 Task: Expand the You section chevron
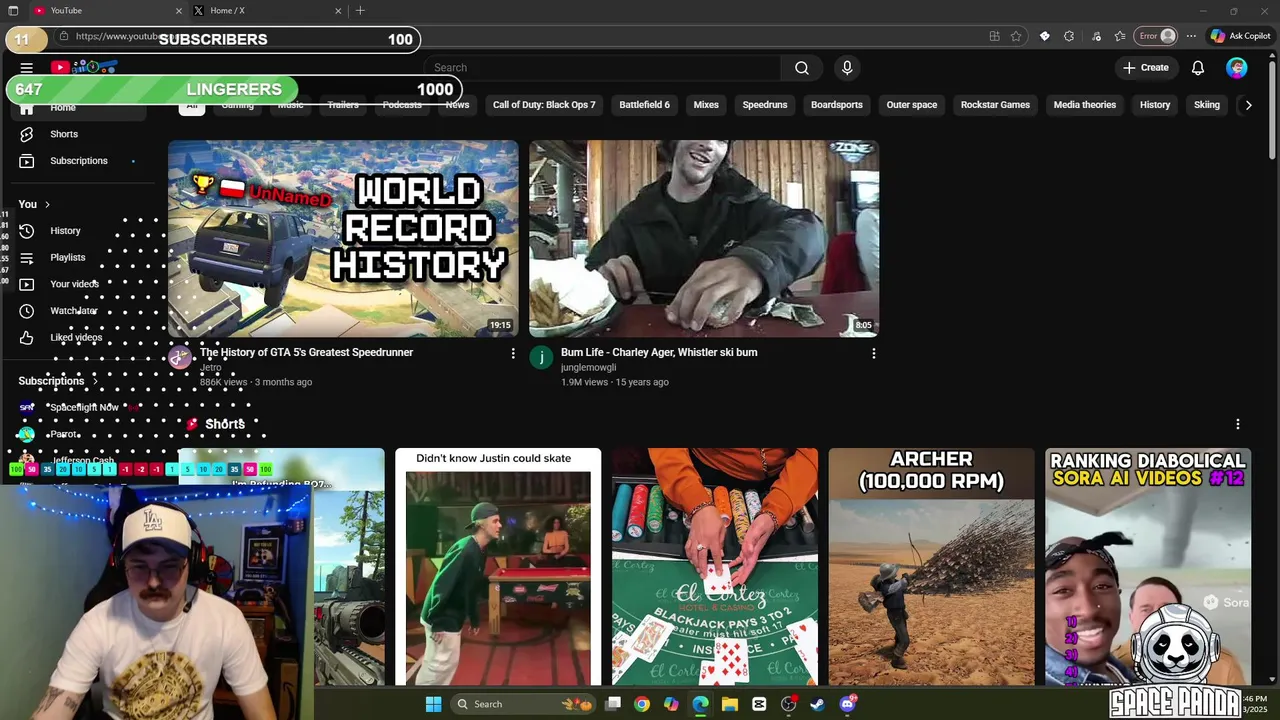[47, 204]
